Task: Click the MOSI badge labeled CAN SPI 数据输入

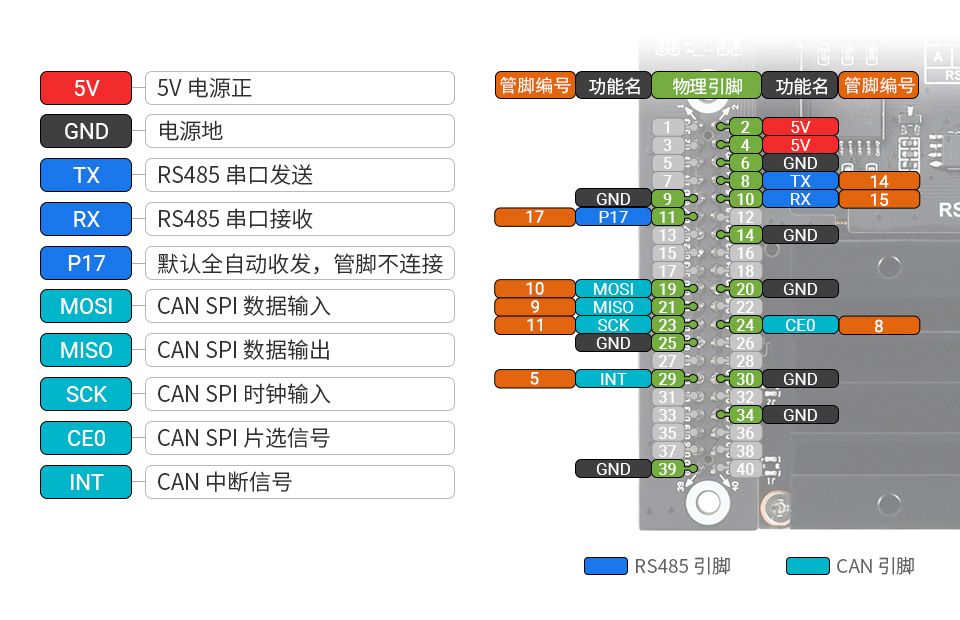Action: point(85,306)
